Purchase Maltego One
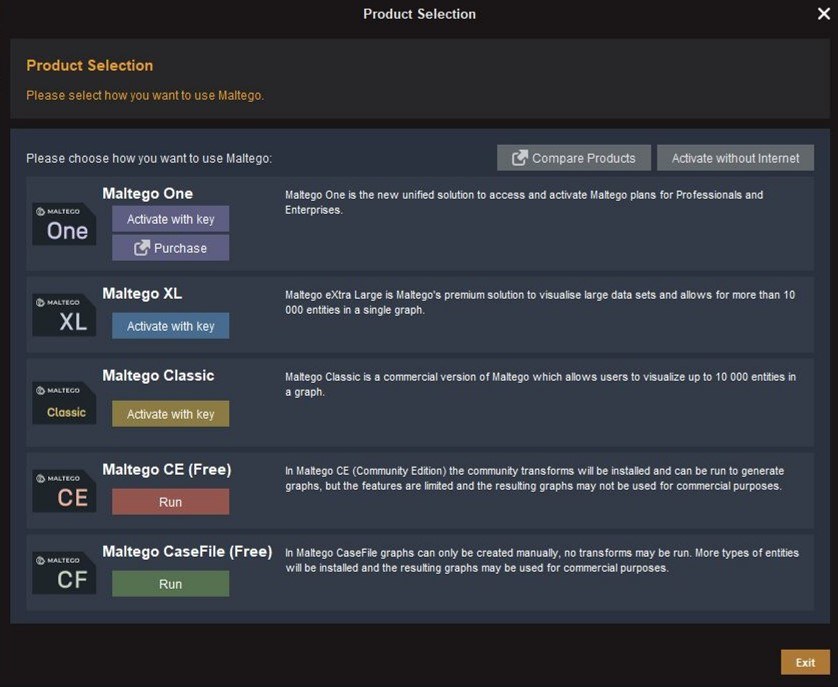This screenshot has height=687, width=838. pyautogui.click(x=170, y=248)
